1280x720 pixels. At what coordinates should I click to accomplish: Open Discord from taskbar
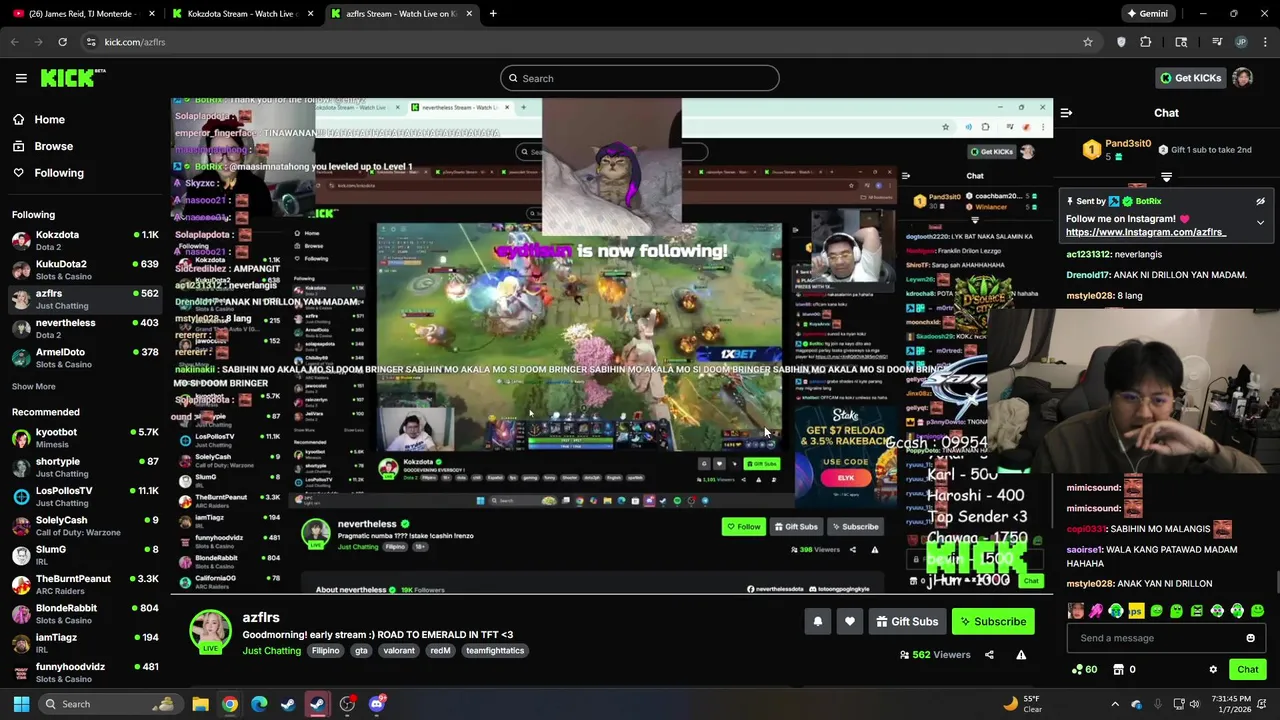point(377,704)
